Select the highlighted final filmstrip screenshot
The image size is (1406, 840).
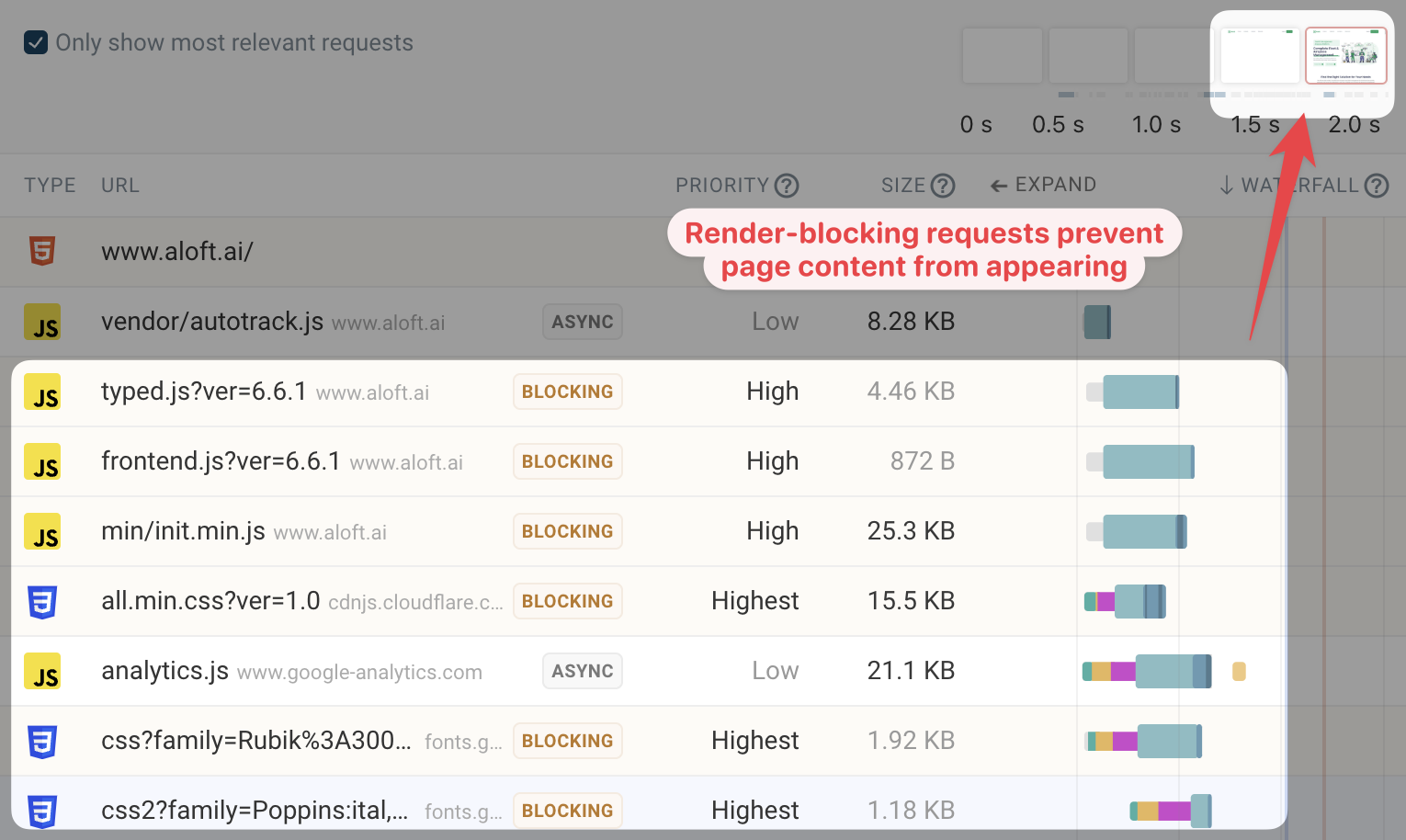(1346, 55)
